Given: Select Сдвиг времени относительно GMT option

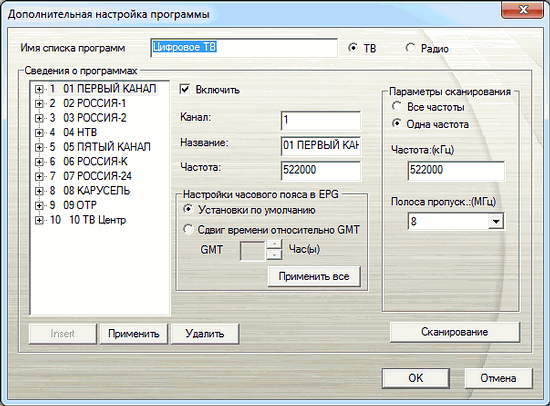Looking at the screenshot, I should [188, 229].
